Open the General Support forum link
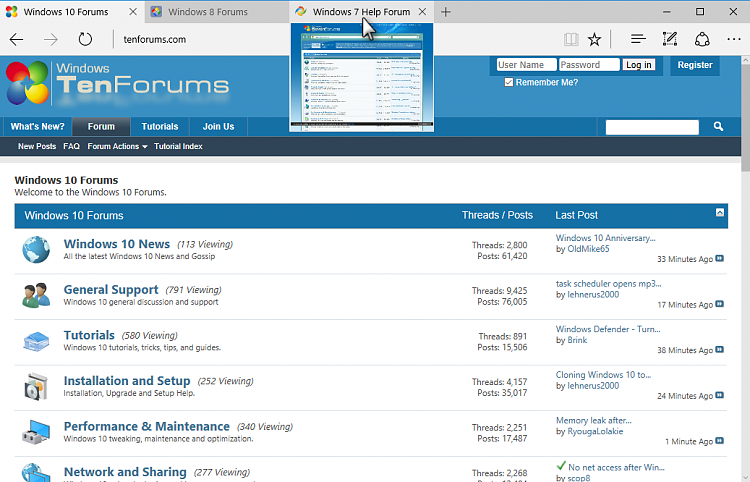This screenshot has height=482, width=750. click(x=111, y=290)
